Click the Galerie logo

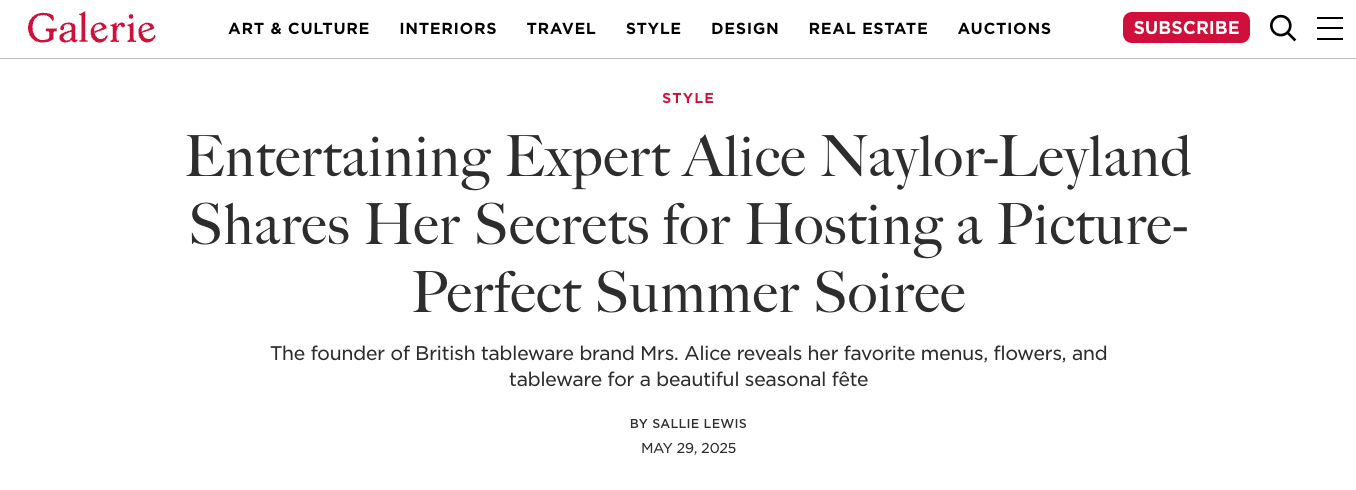point(92,28)
